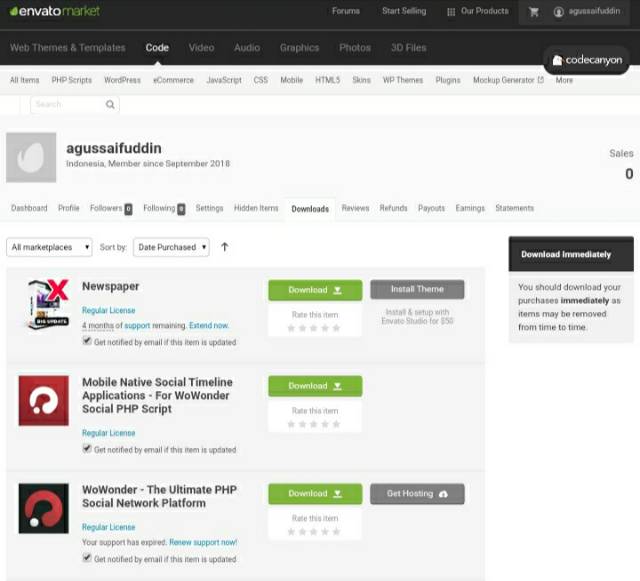
Task: Select the Audio category
Action: pos(247,48)
